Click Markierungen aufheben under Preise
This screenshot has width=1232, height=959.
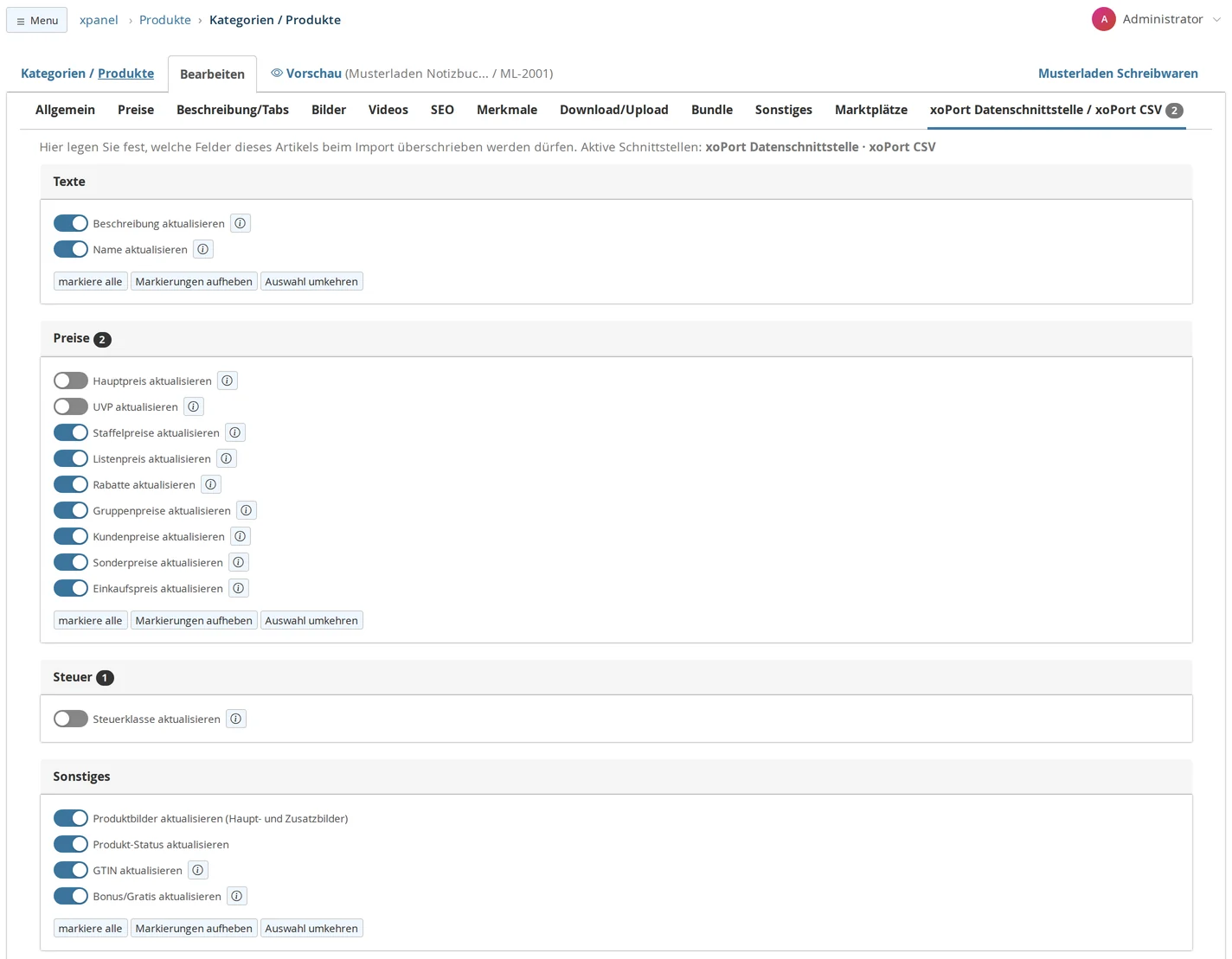coord(194,621)
